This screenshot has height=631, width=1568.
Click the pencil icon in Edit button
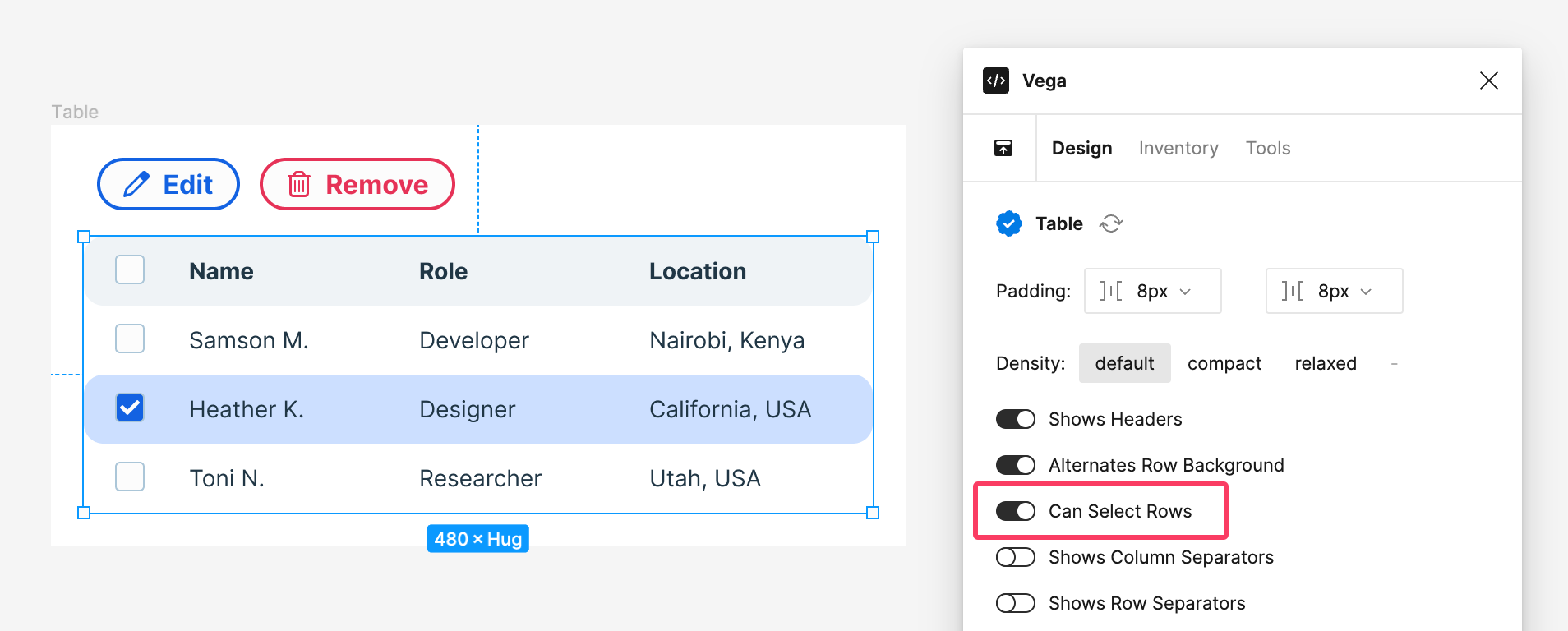tap(136, 184)
